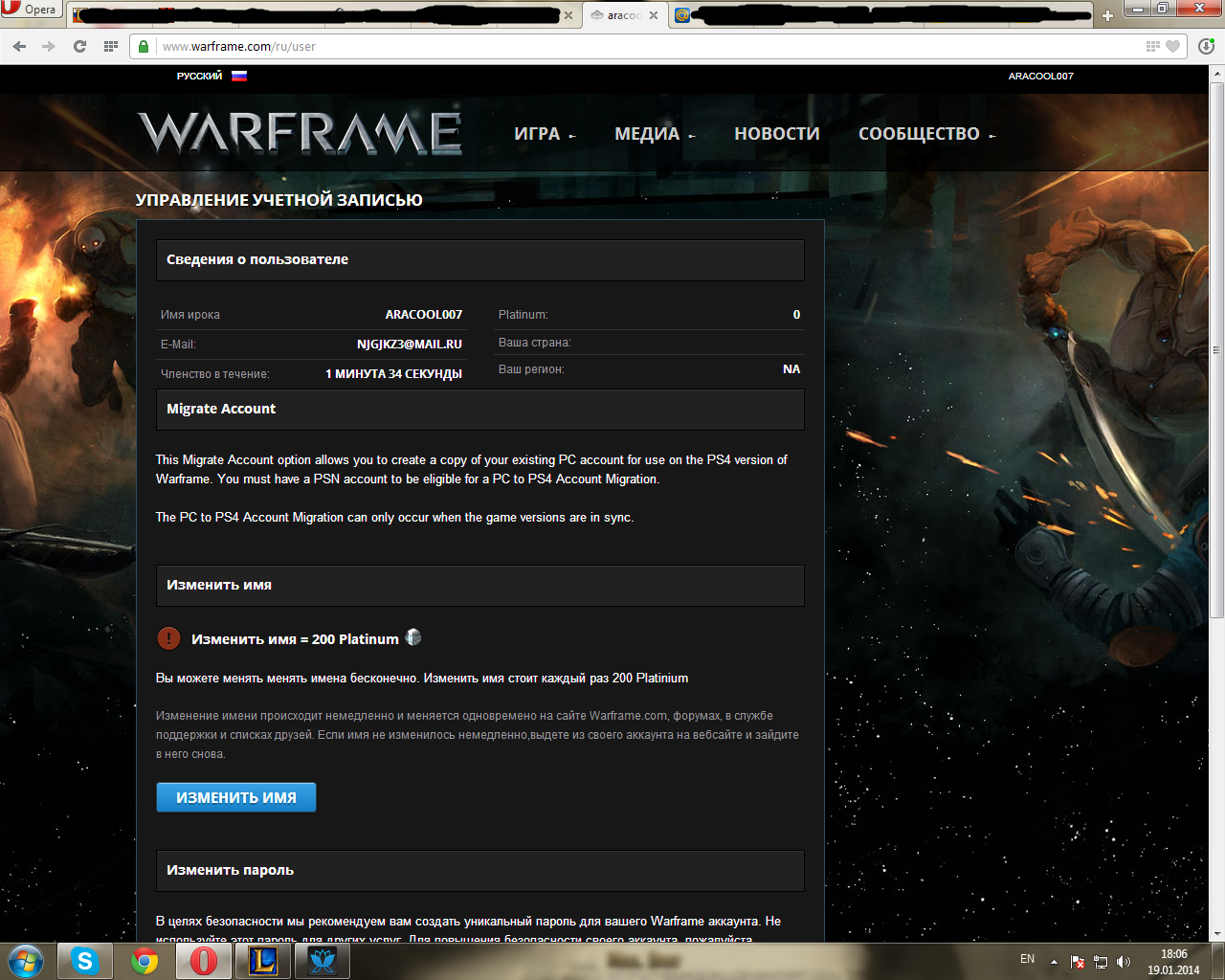Open Skype from the taskbar
Viewport: 1225px width, 980px height.
(85, 961)
